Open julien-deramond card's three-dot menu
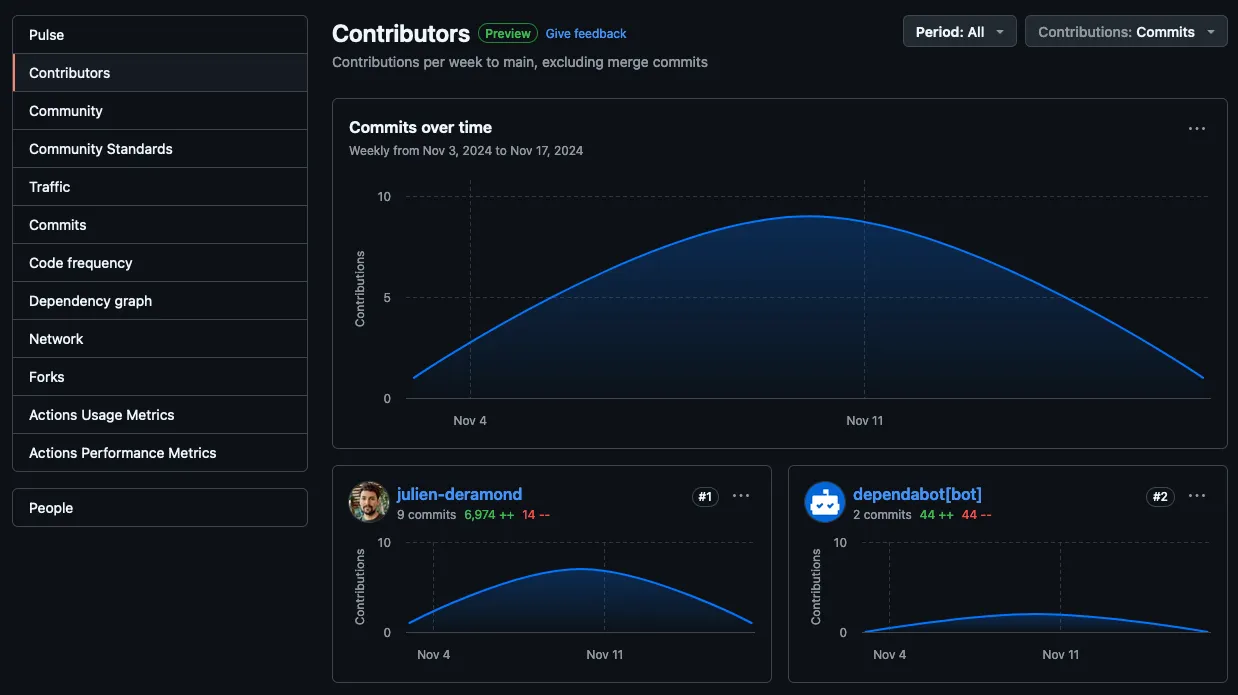The height and width of the screenshot is (695, 1238). click(x=741, y=496)
